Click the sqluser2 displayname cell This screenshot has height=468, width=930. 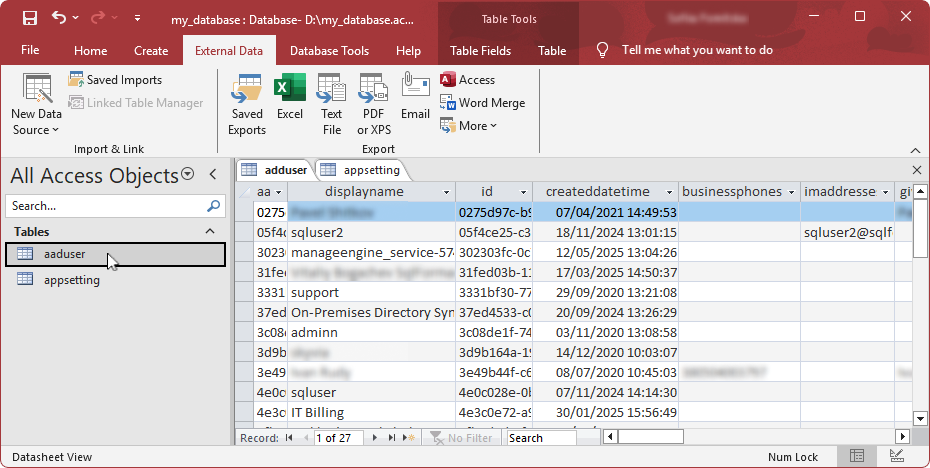pos(372,233)
